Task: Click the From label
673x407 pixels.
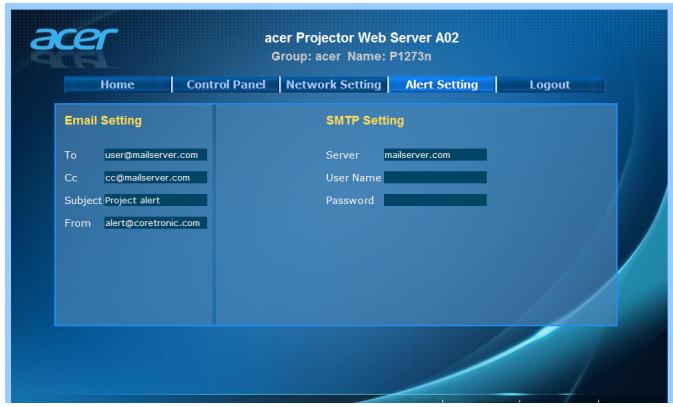Action: click(x=78, y=223)
